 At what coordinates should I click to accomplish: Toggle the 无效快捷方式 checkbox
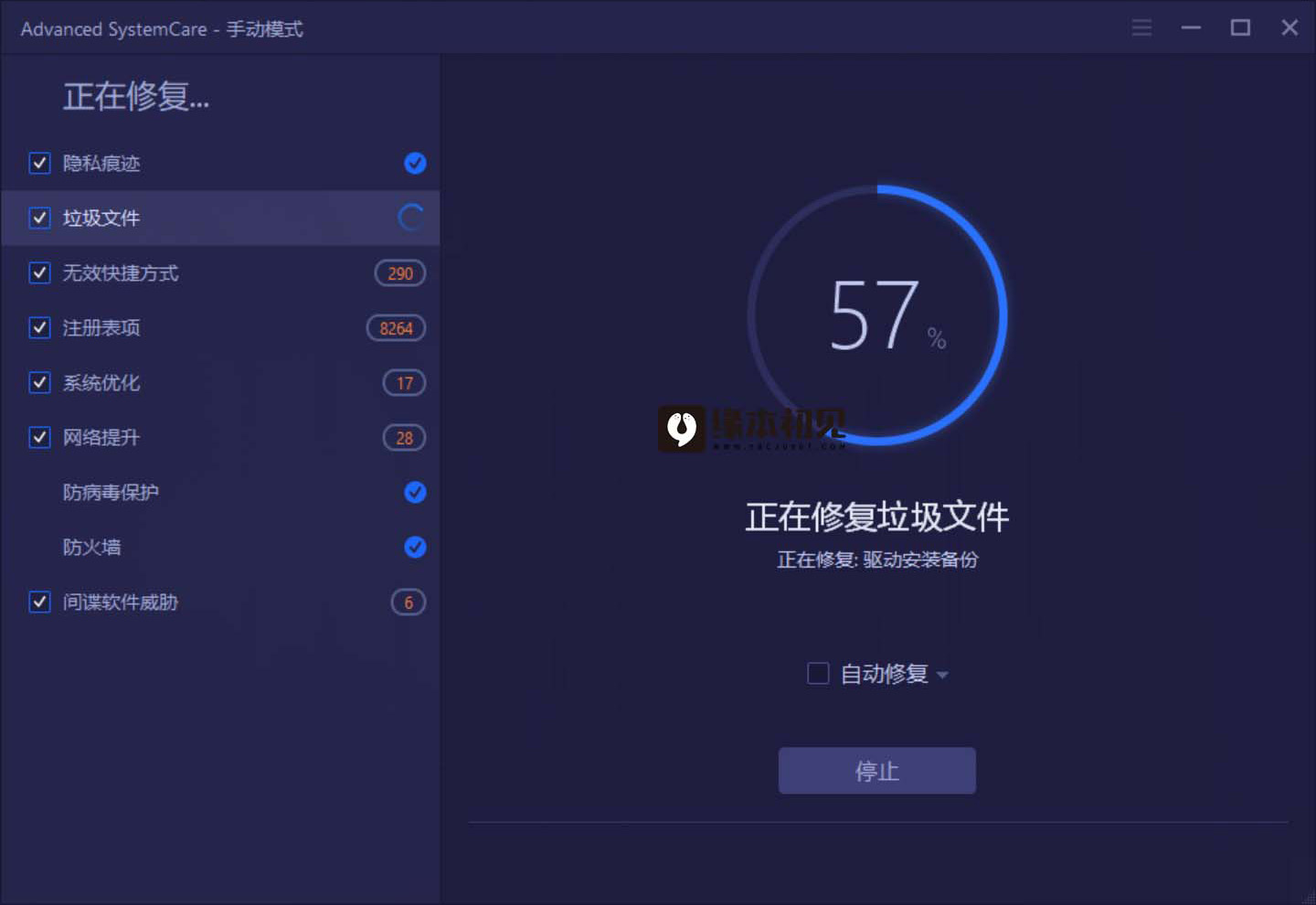[39, 272]
